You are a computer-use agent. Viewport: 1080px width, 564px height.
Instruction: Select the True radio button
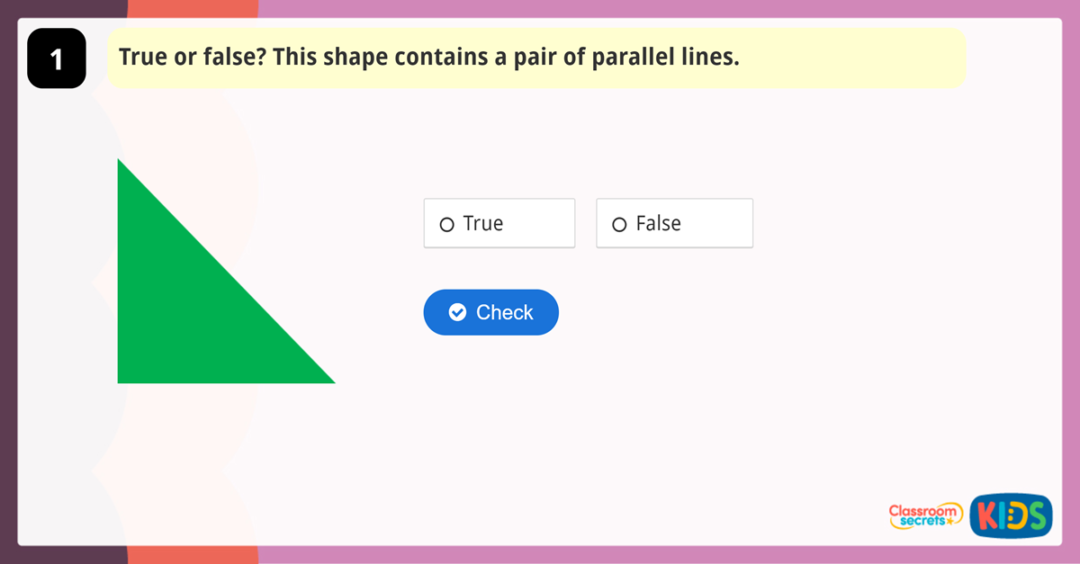coord(447,225)
